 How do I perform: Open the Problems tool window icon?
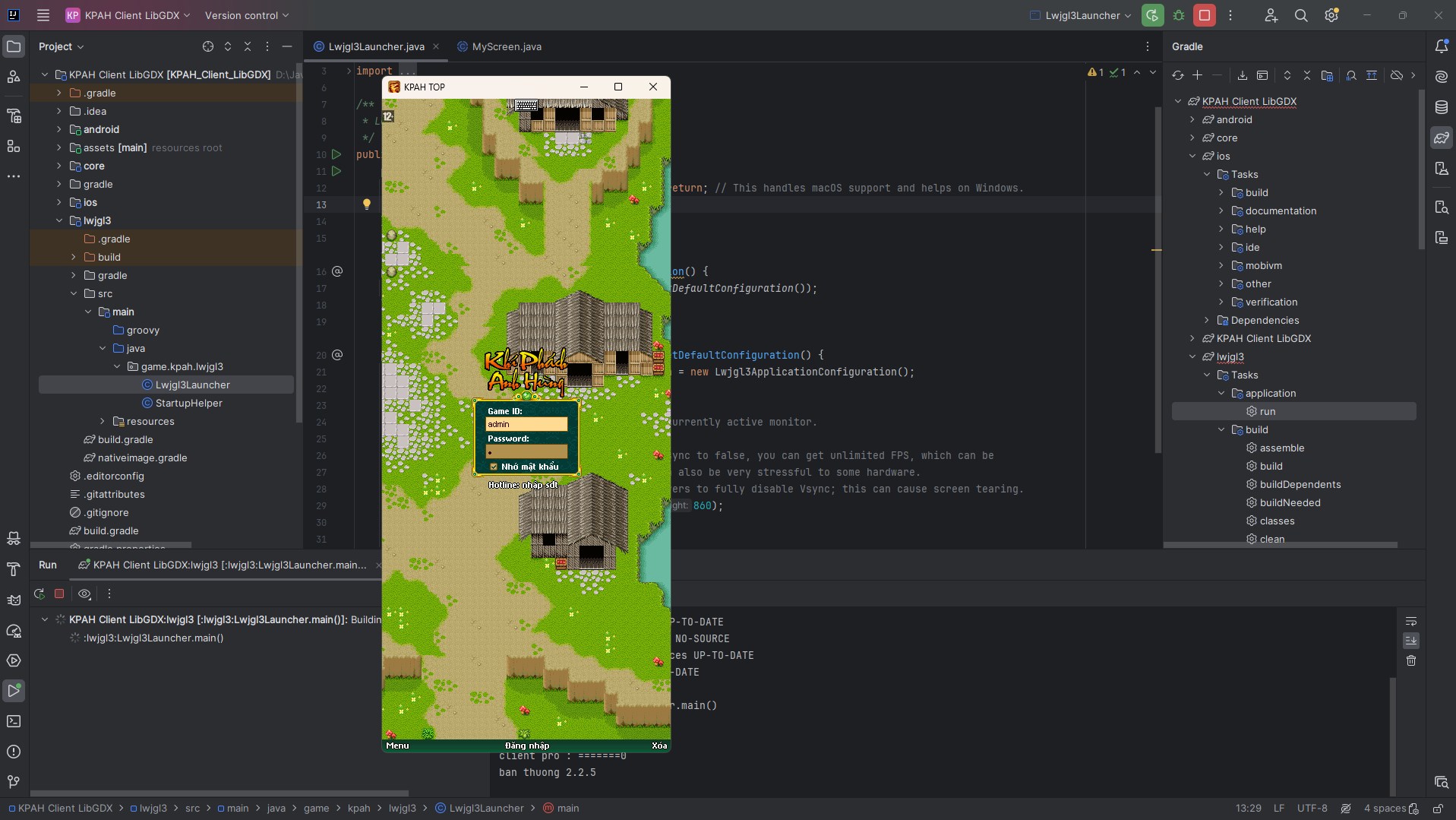[x=14, y=752]
